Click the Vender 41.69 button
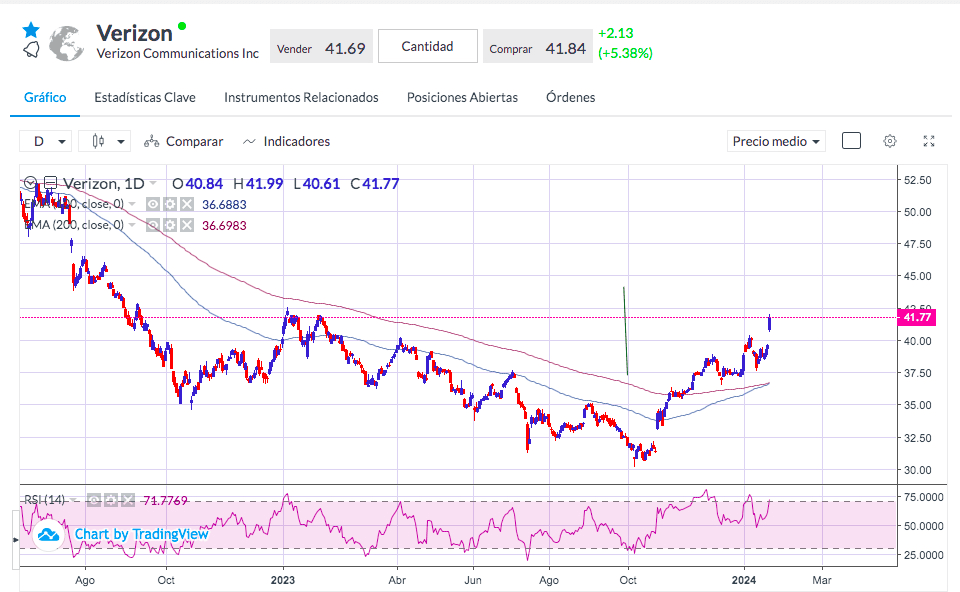The height and width of the screenshot is (592, 960). tap(321, 46)
